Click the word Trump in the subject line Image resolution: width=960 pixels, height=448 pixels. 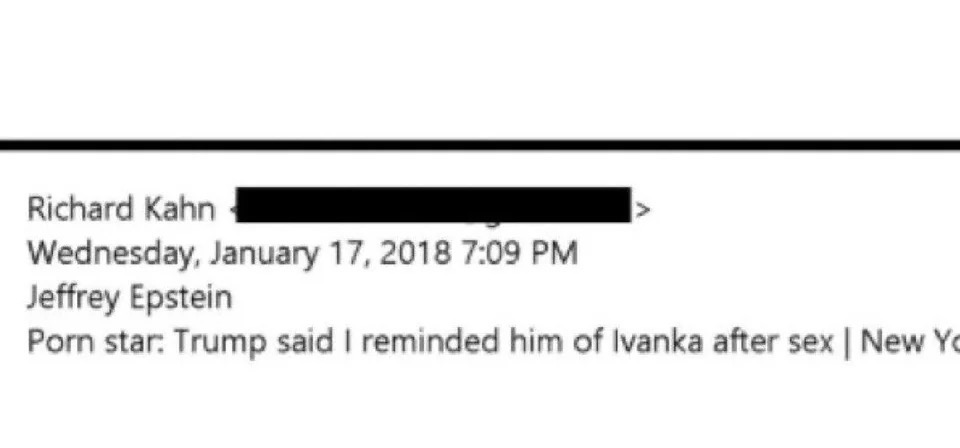[x=214, y=342]
